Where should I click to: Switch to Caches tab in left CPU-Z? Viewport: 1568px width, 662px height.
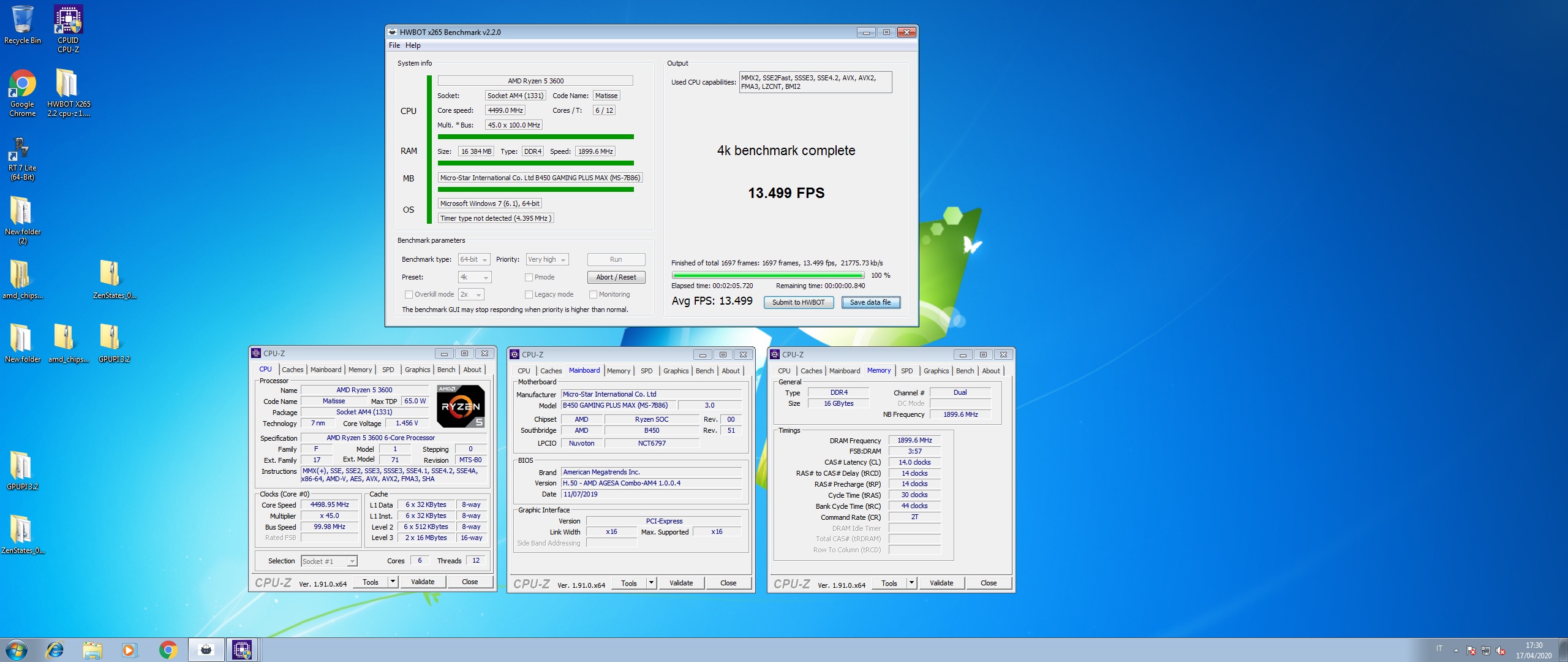click(293, 370)
